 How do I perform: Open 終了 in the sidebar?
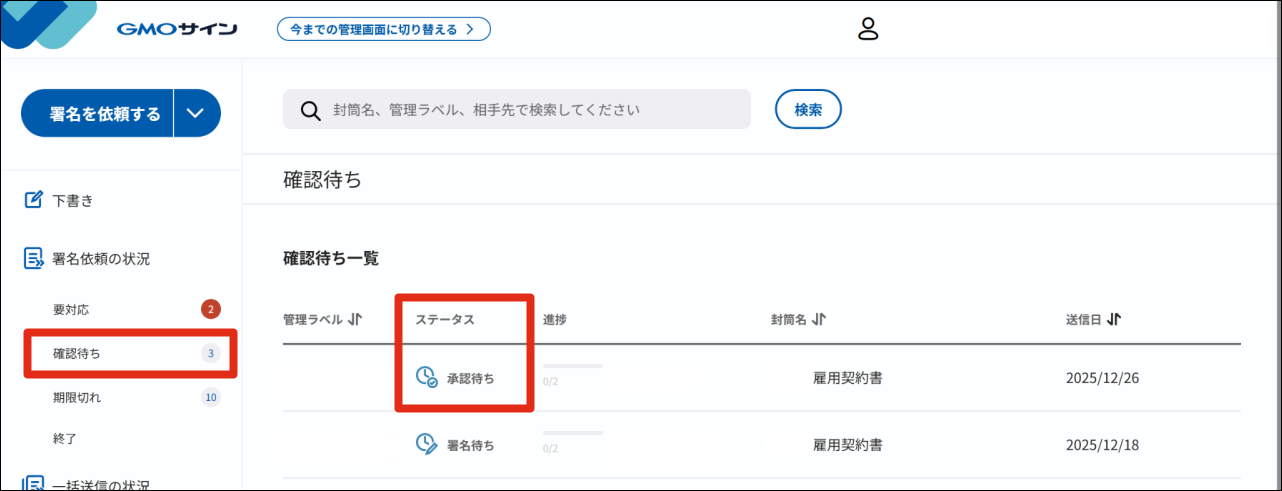click(x=65, y=438)
